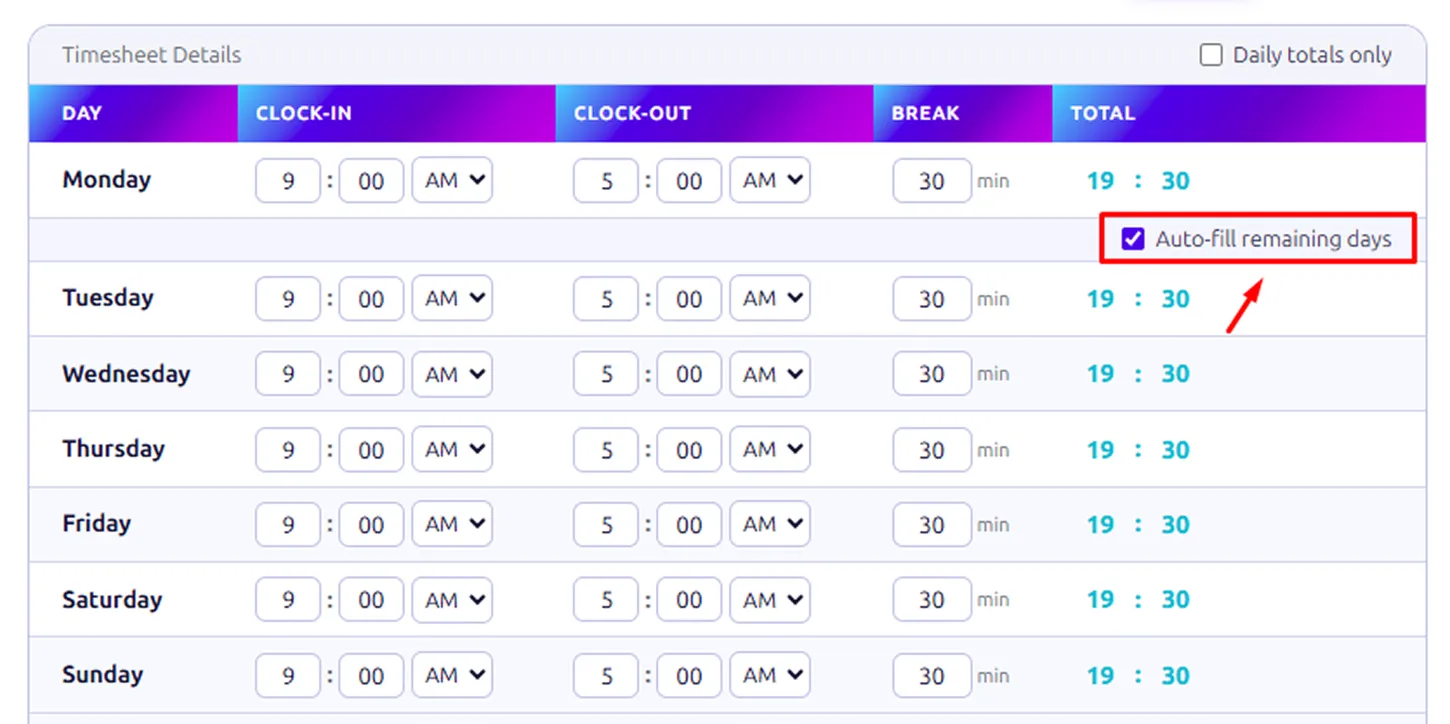Enable the Daily totals only checkbox

tap(1211, 55)
